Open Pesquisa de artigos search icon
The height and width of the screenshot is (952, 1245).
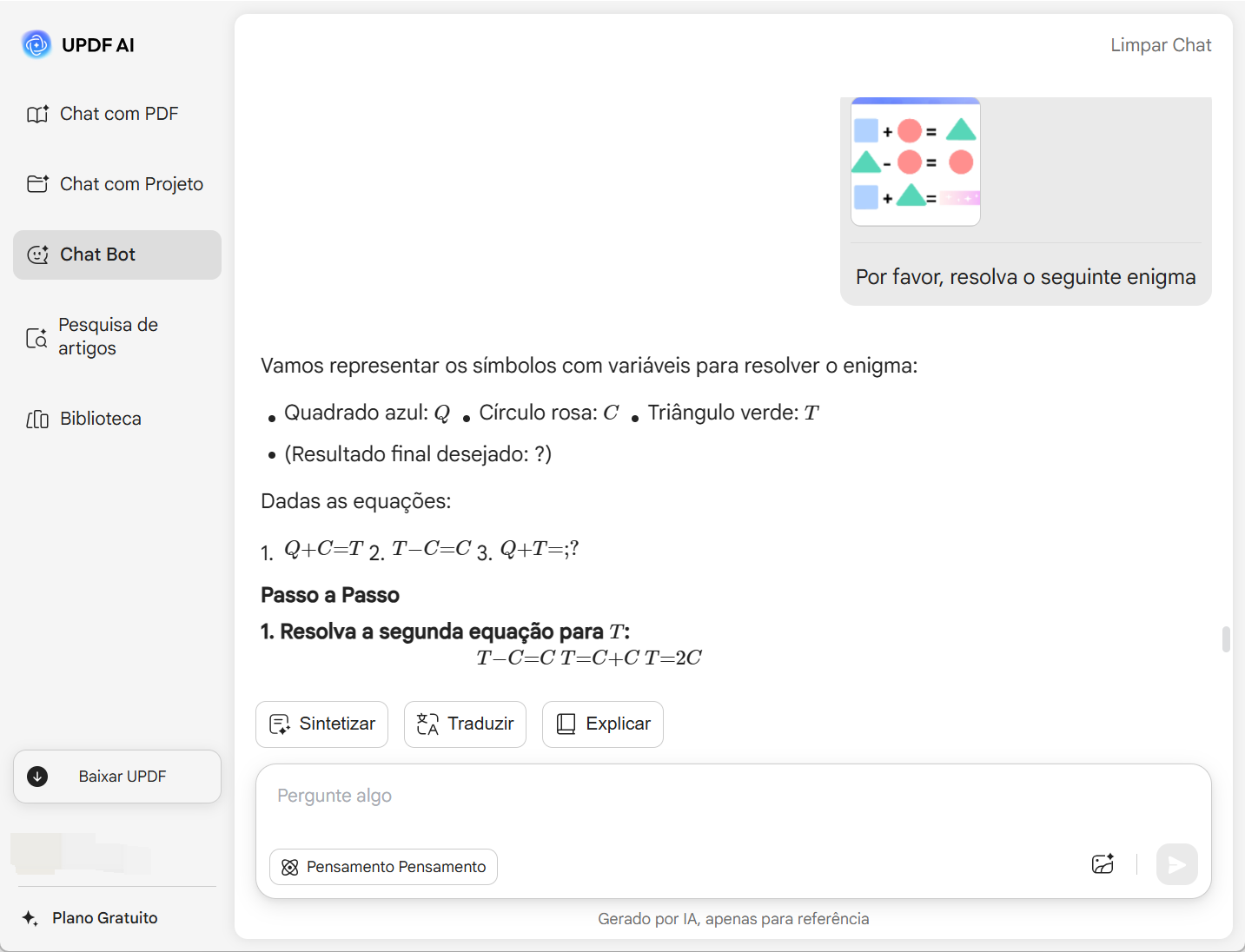pos(36,338)
